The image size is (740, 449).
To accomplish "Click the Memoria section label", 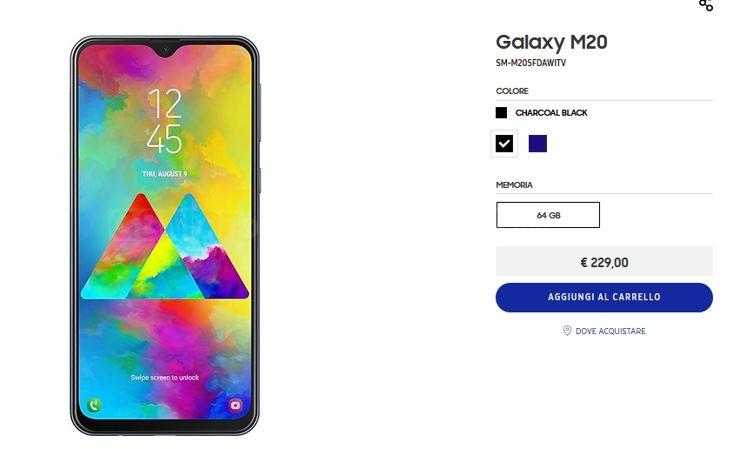I will click(514, 185).
